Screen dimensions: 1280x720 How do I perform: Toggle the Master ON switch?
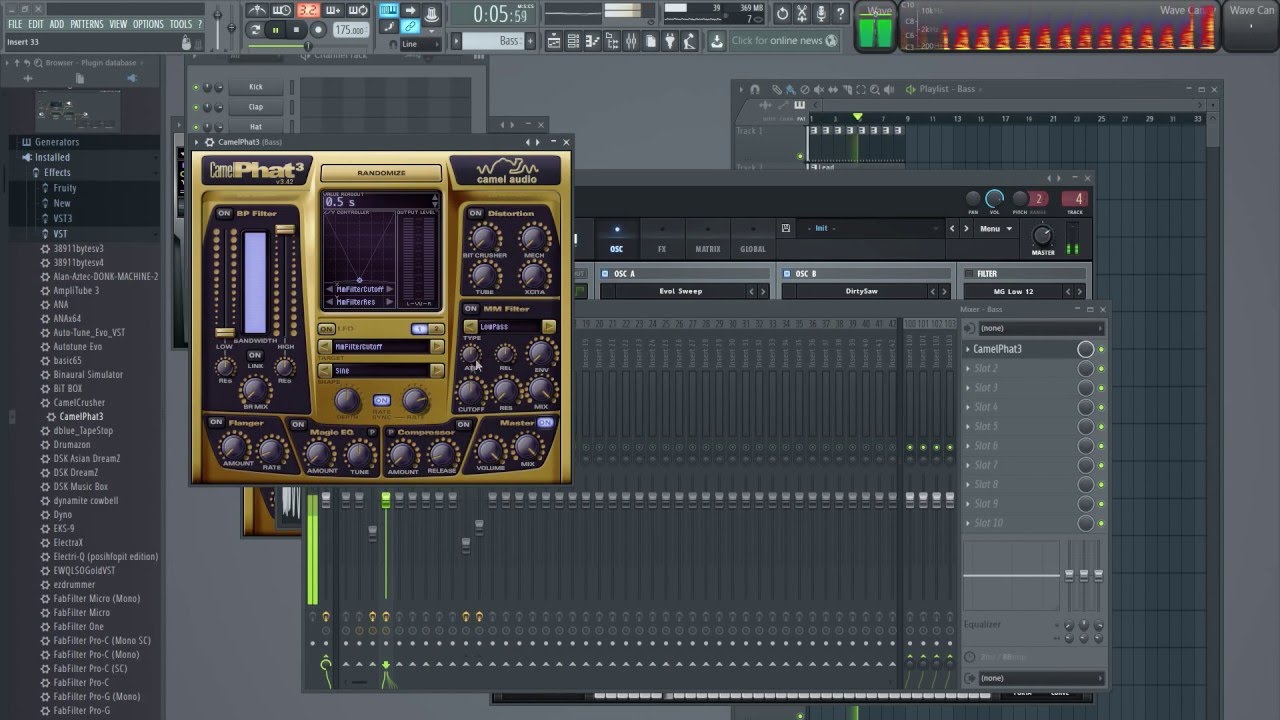[545, 423]
